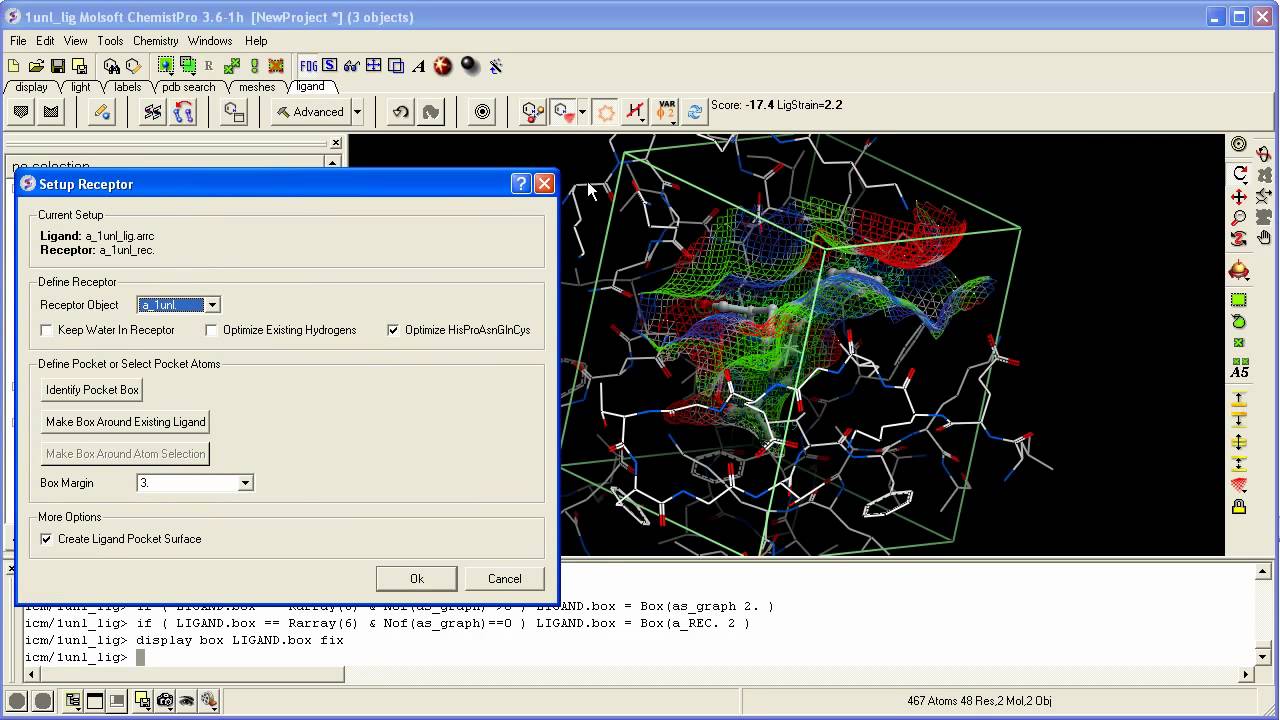The height and width of the screenshot is (720, 1280).
Task: Click the Undo arrow in ligand toolbar
Action: 401,112
